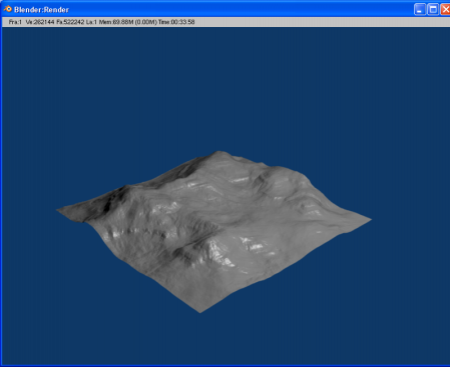This screenshot has width=450, height=367.
Task: Click the 'Fa:522242' face count readout
Action: point(70,22)
